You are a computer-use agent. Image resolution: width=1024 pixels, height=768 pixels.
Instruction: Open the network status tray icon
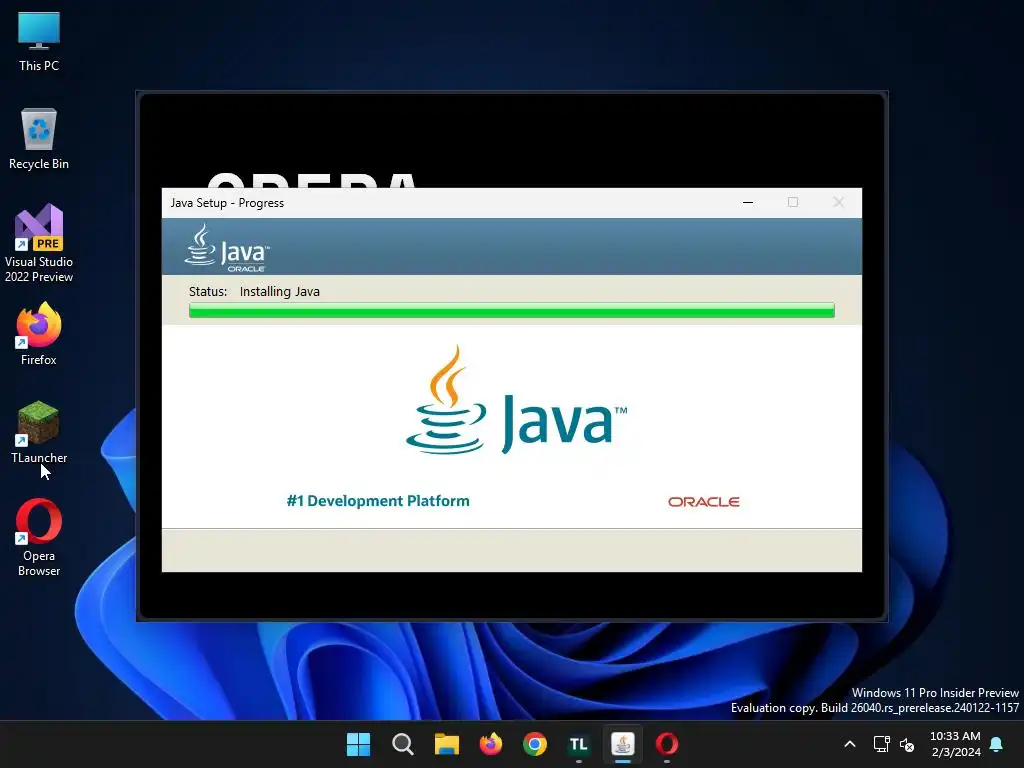pyautogui.click(x=882, y=744)
